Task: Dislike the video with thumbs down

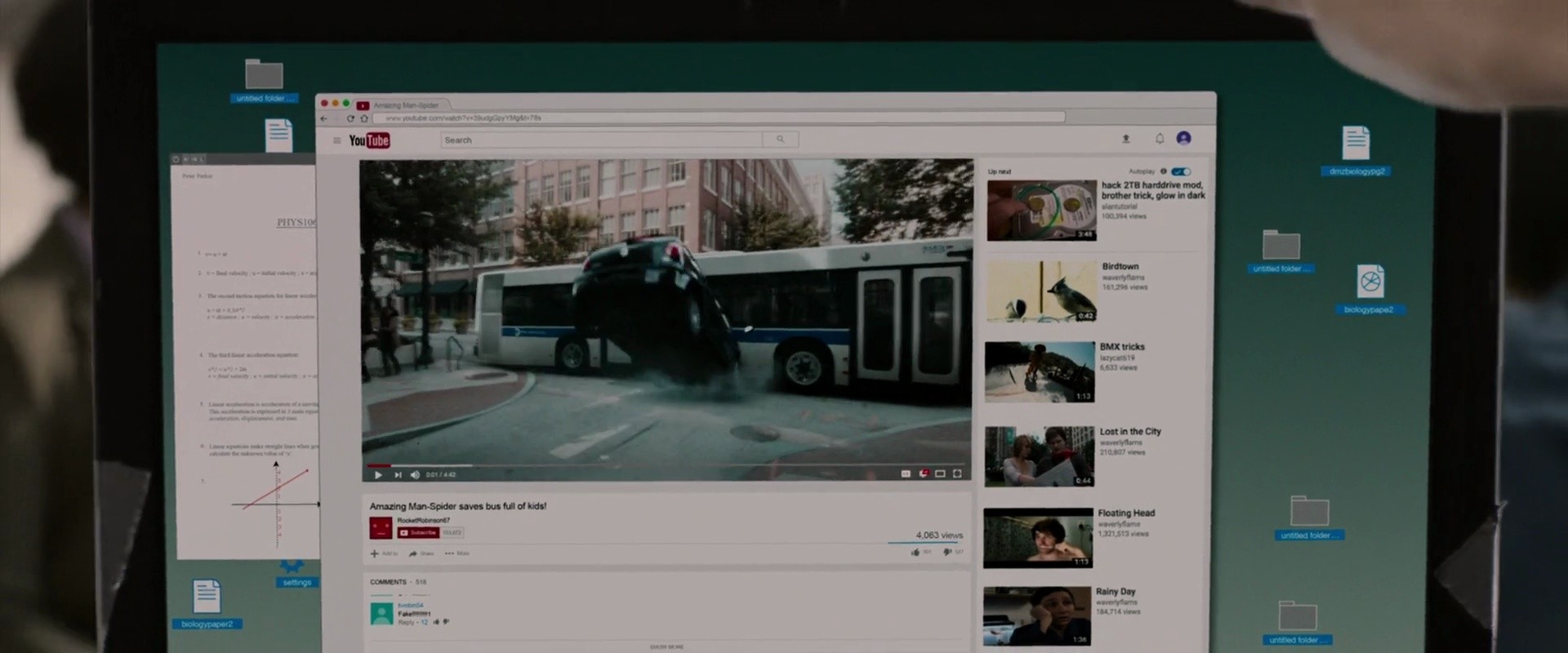Action: (947, 553)
